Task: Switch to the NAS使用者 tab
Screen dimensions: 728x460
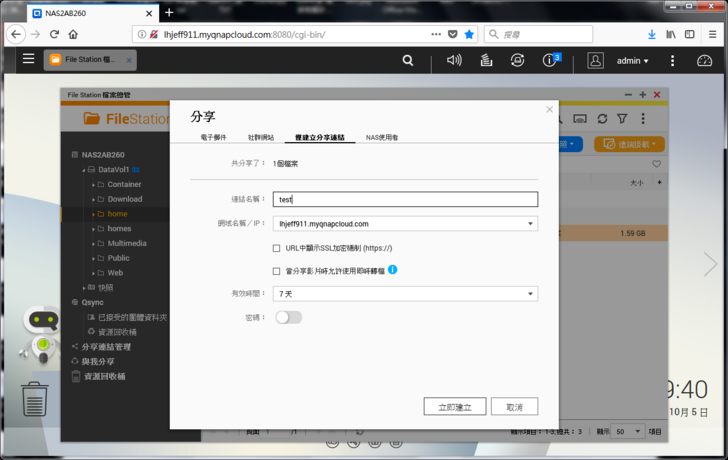Action: click(382, 137)
